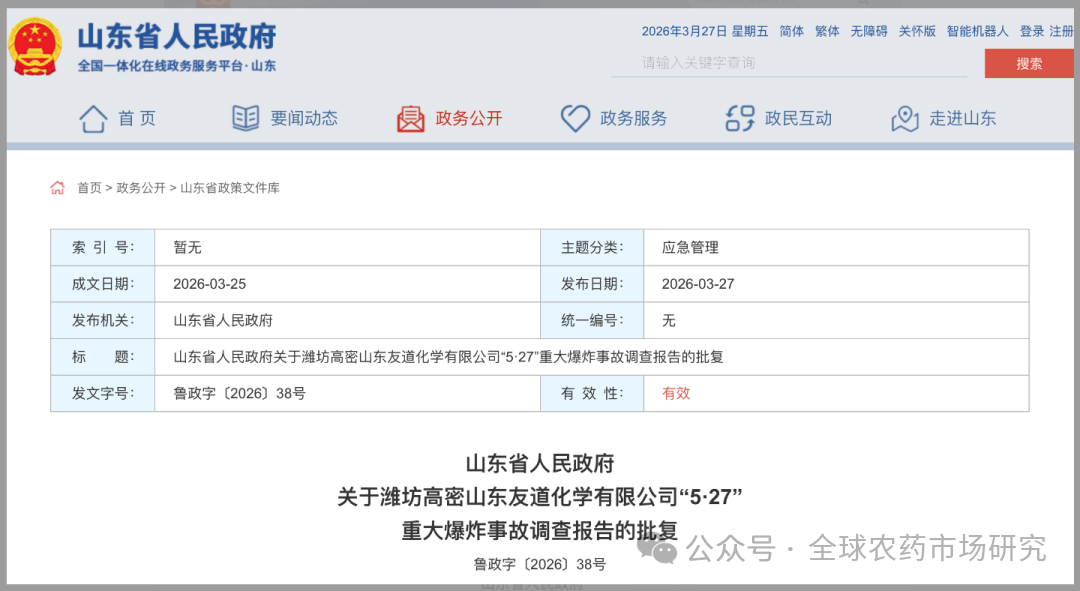
Task: Click the 政务公开 red document icon
Action: (x=410, y=117)
